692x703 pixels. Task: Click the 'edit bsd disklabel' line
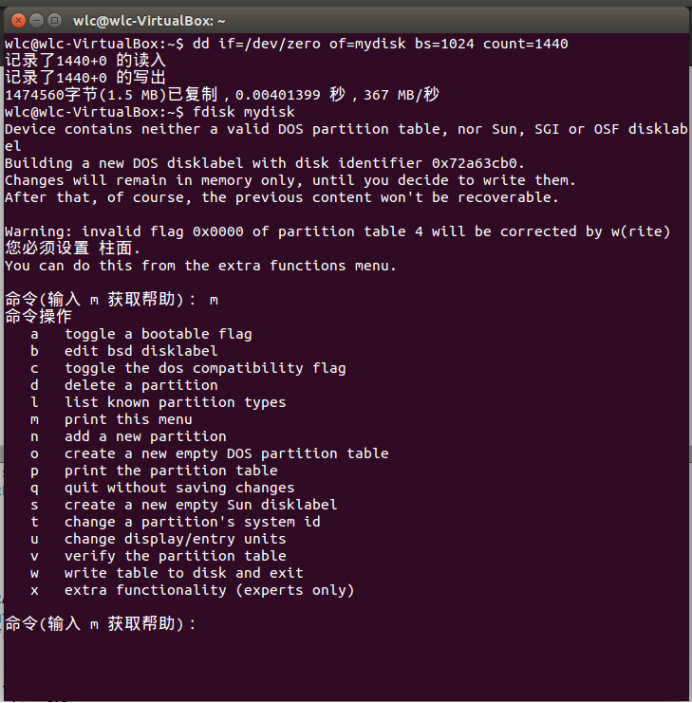tap(141, 351)
